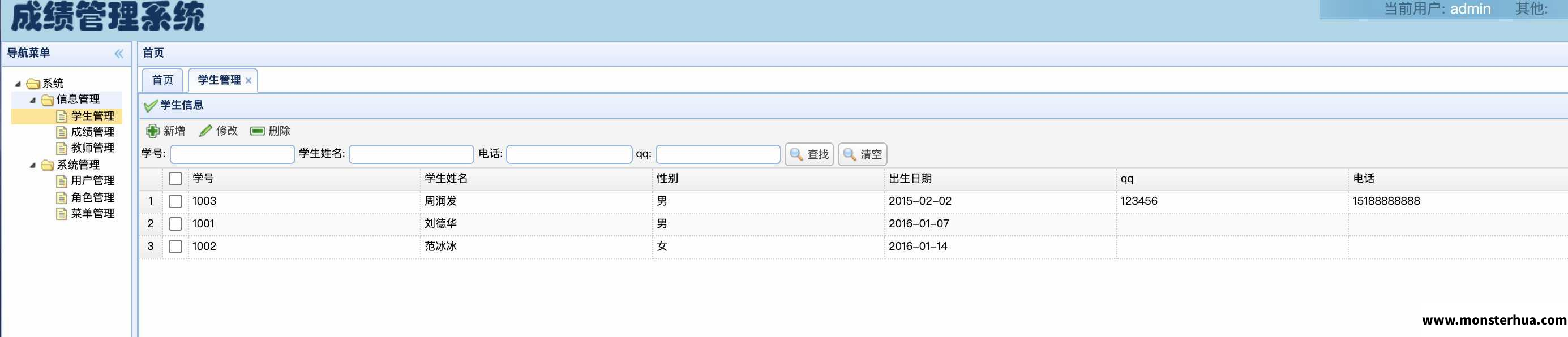1568x337 pixels.
Task: Click the 电话 column header
Action: (x=1458, y=179)
